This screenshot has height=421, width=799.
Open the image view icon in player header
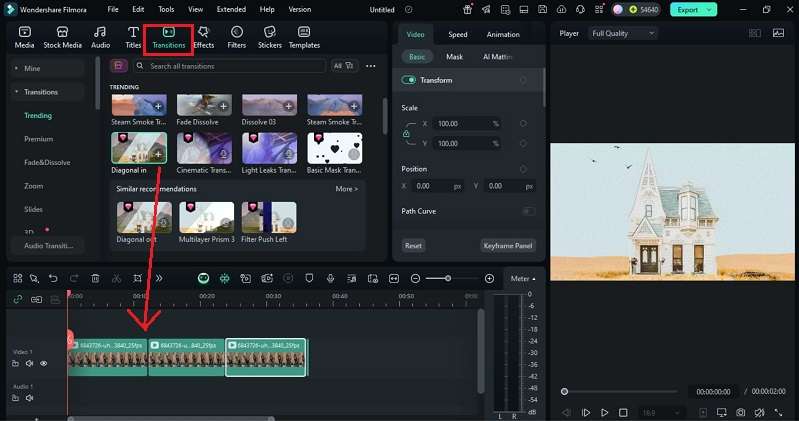click(x=779, y=33)
